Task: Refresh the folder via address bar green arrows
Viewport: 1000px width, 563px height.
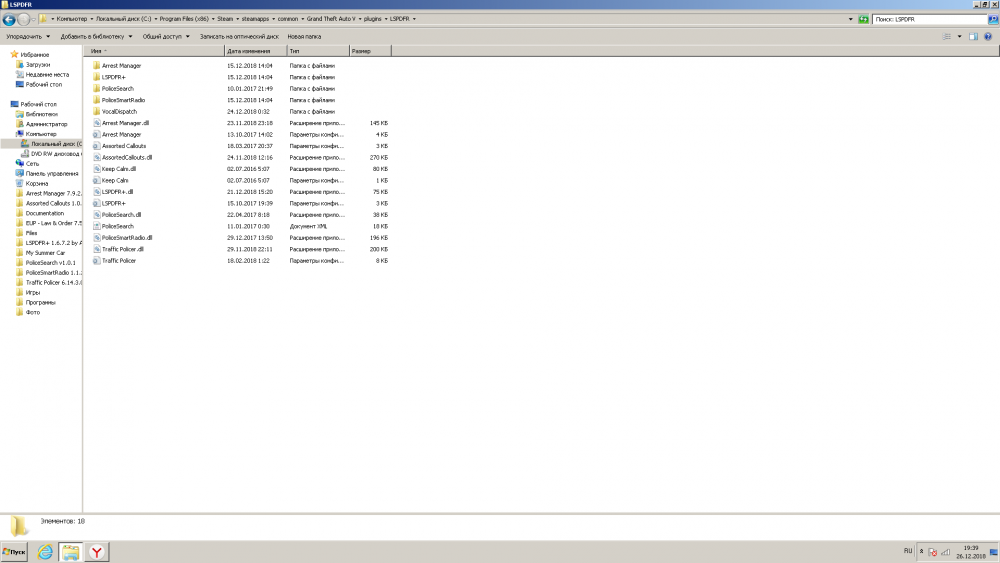Action: (x=863, y=19)
